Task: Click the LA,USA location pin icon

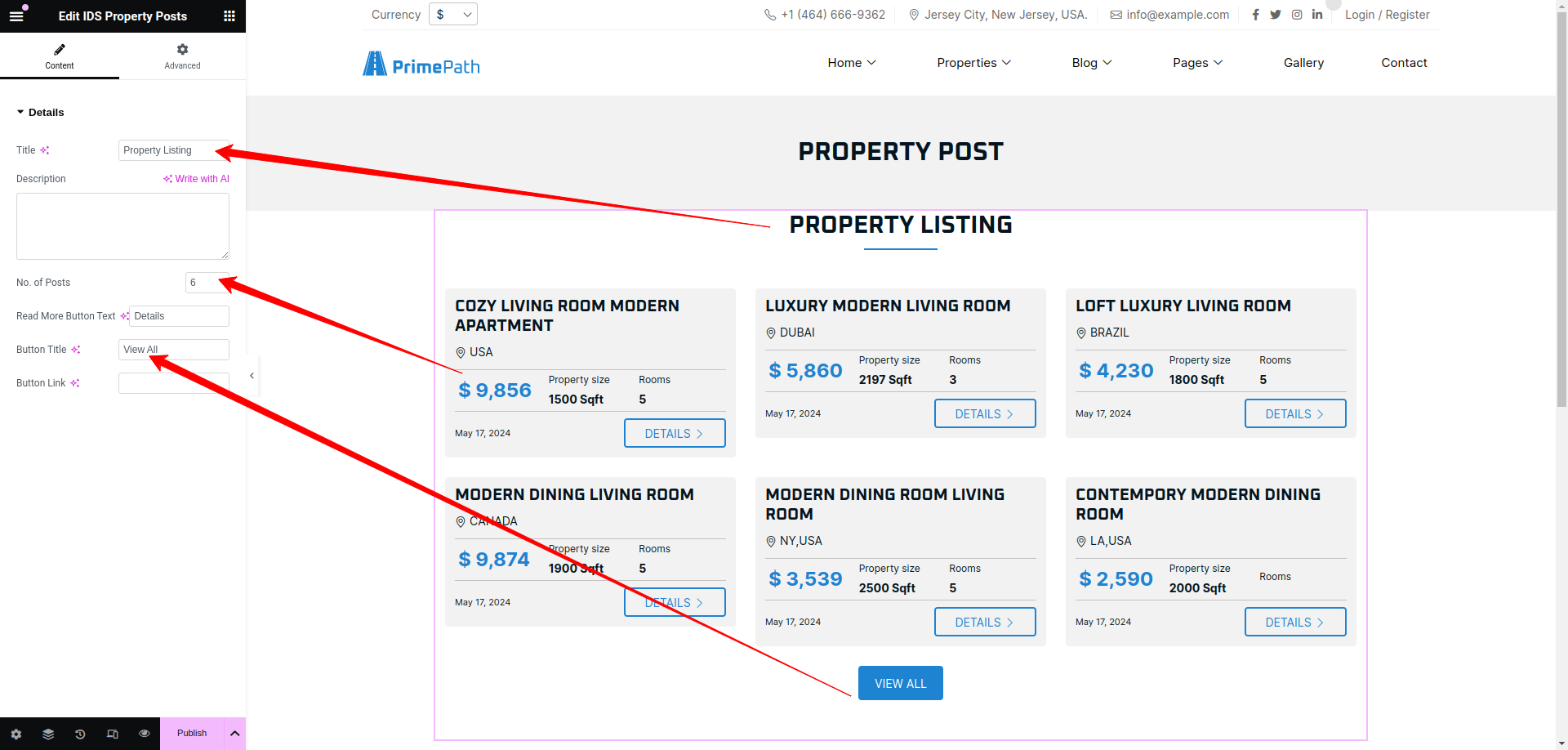Action: point(1080,542)
